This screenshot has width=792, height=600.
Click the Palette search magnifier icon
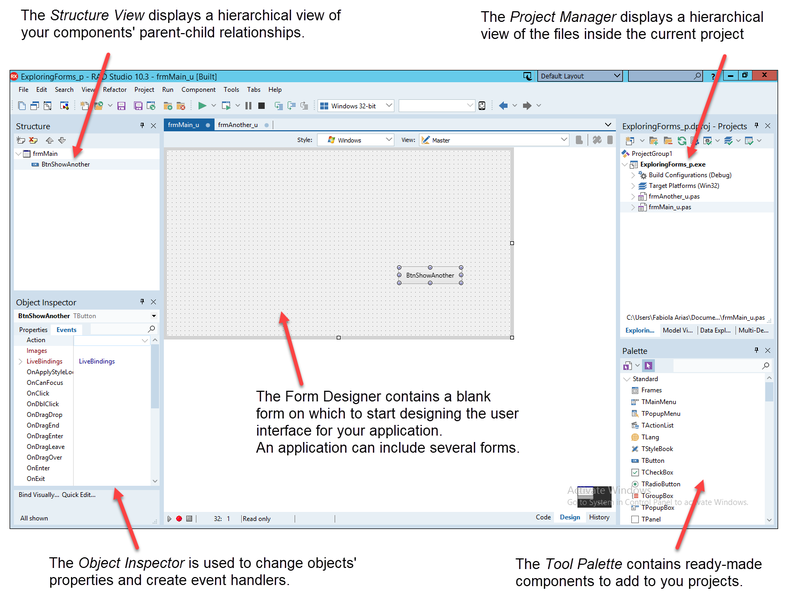coord(766,366)
